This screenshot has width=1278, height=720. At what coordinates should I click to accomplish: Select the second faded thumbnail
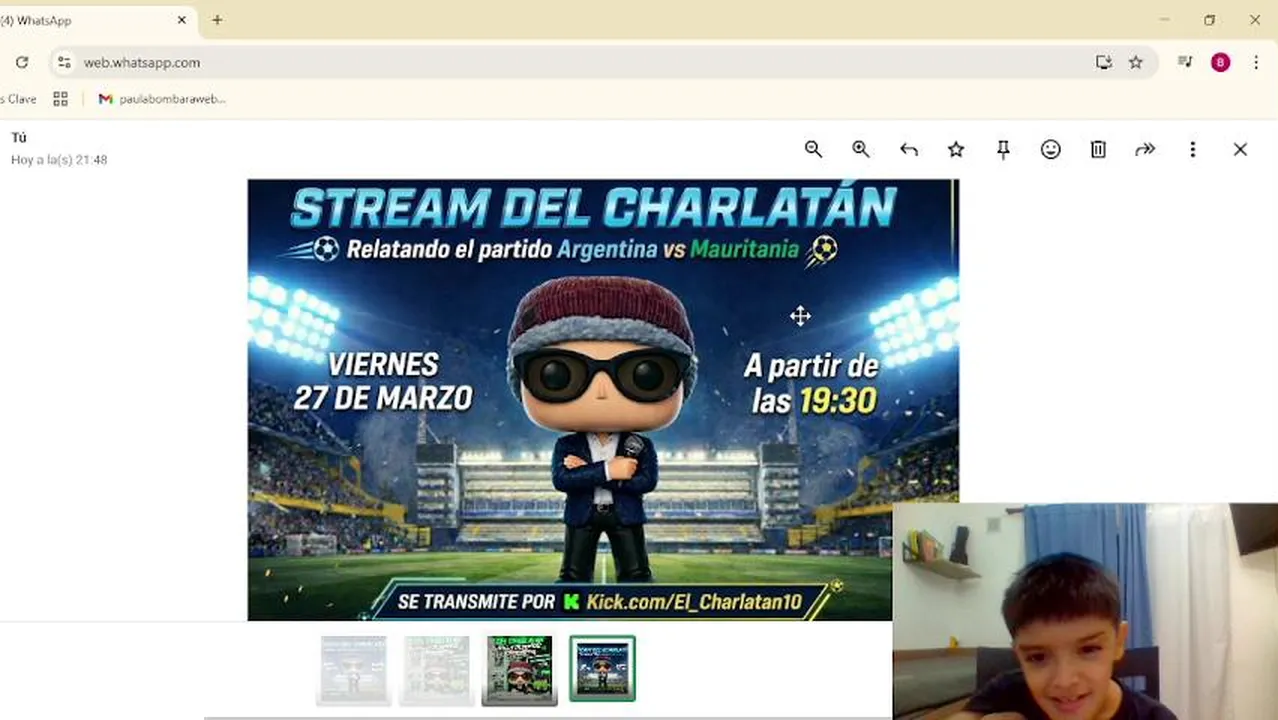coord(436,670)
